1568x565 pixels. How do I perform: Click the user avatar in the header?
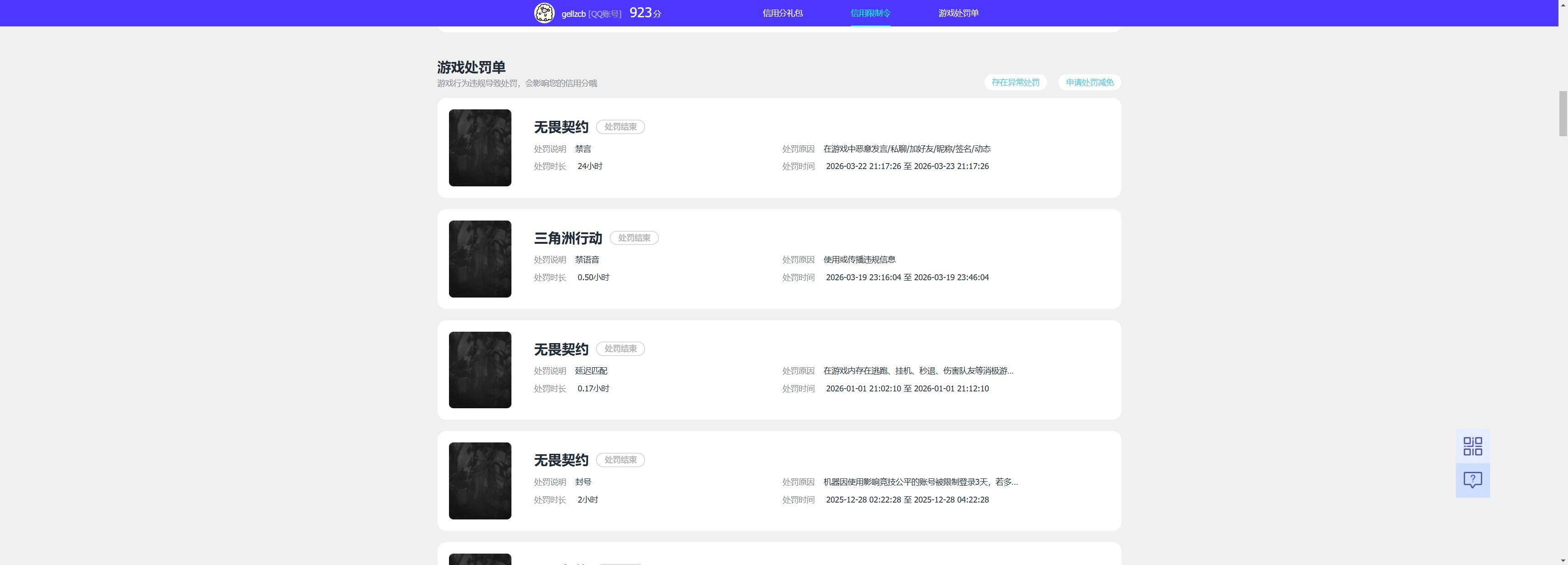point(544,13)
